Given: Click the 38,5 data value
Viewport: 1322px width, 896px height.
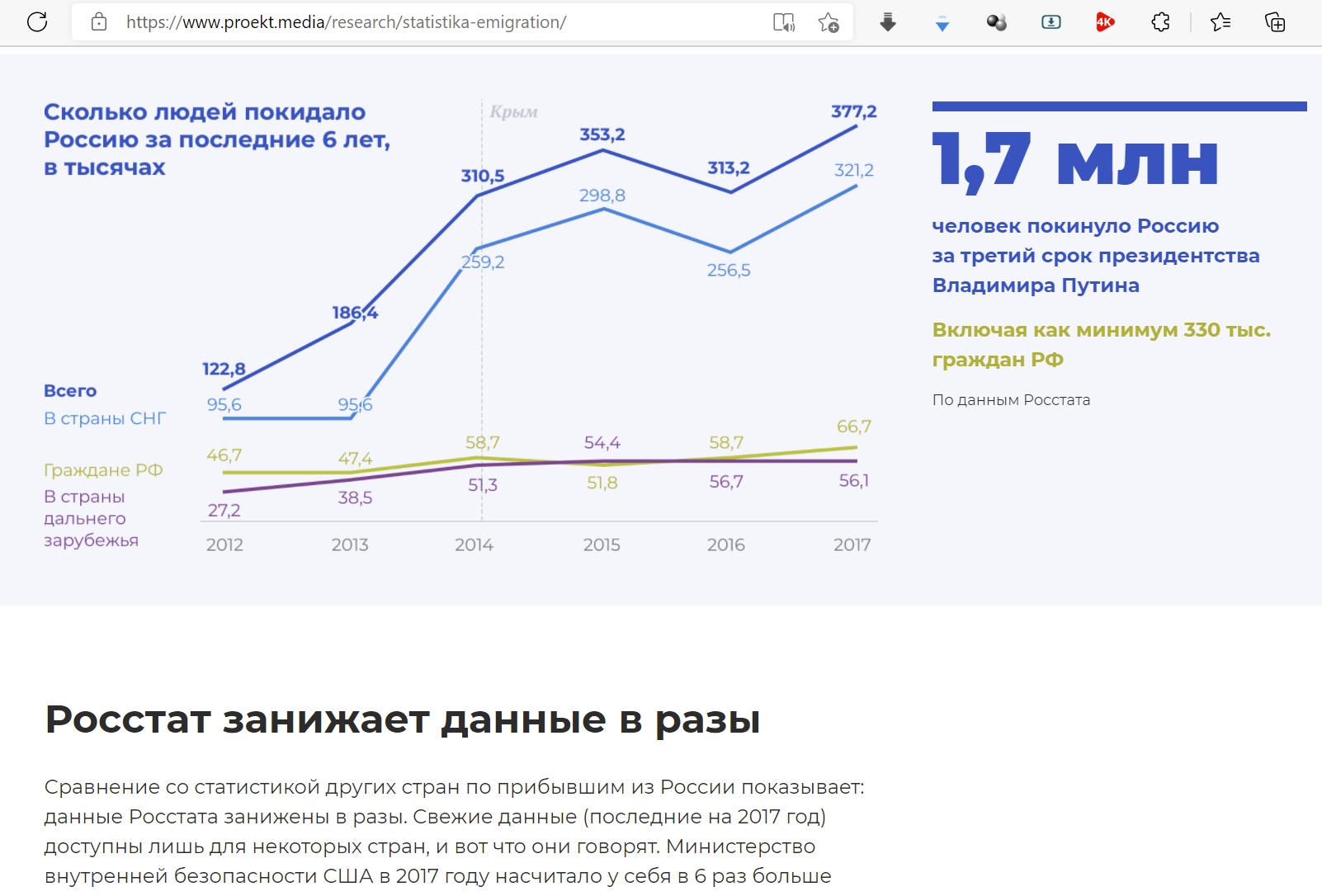Looking at the screenshot, I should pos(355,498).
